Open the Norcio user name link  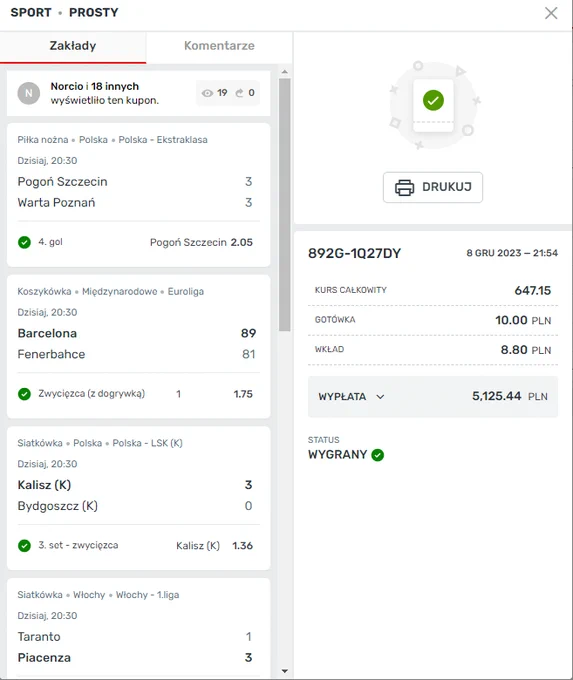pos(67,86)
